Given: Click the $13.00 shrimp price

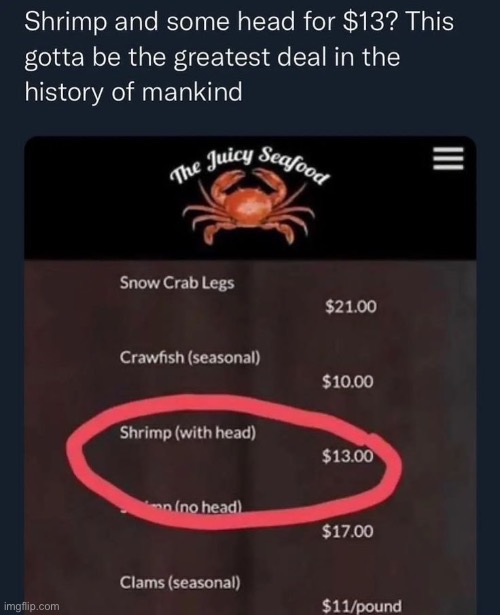Looking at the screenshot, I should (x=348, y=456).
